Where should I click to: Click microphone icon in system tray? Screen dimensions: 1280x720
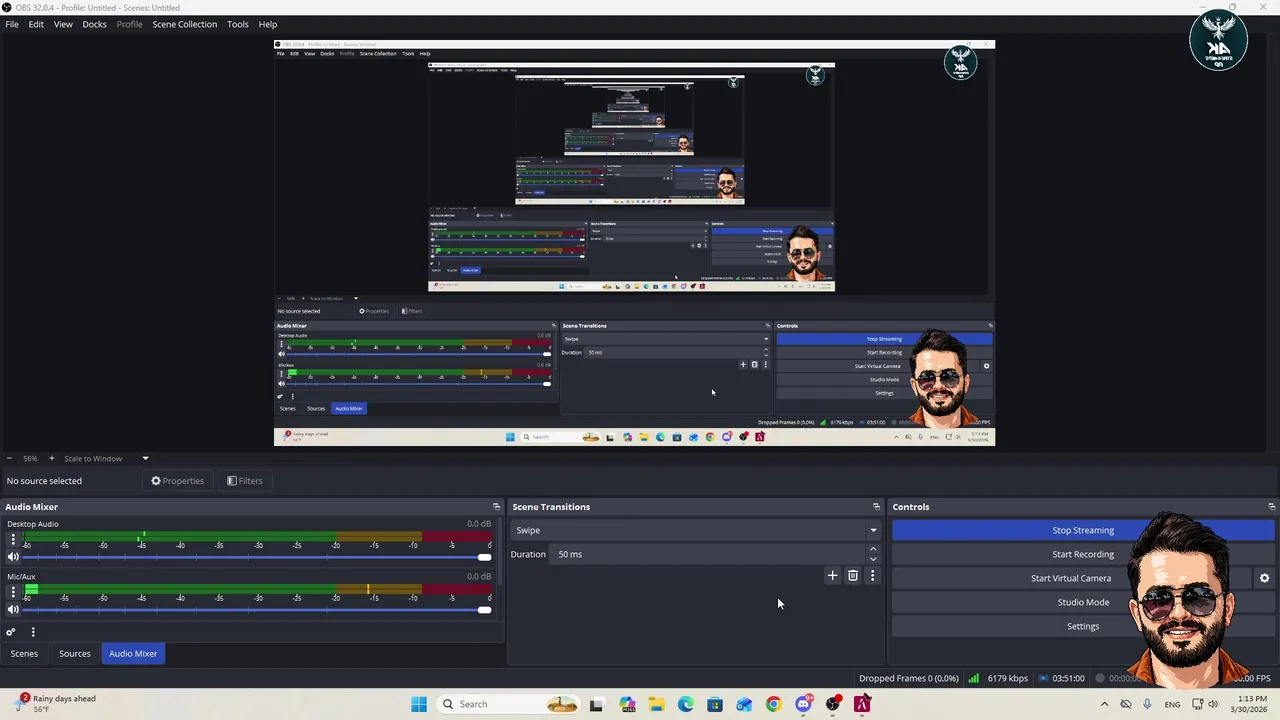pyautogui.click(x=1147, y=704)
